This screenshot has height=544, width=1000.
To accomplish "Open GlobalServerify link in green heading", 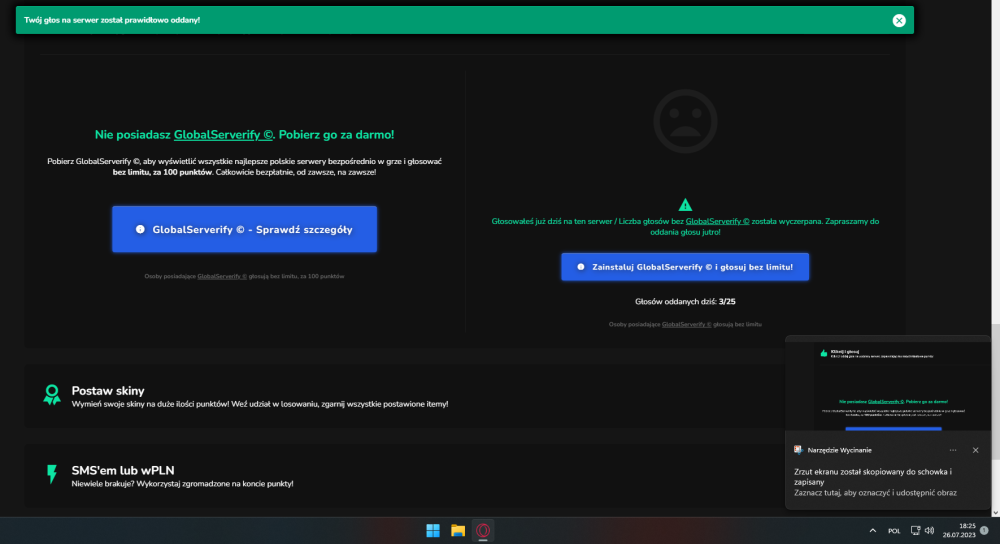I will pos(223,135).
